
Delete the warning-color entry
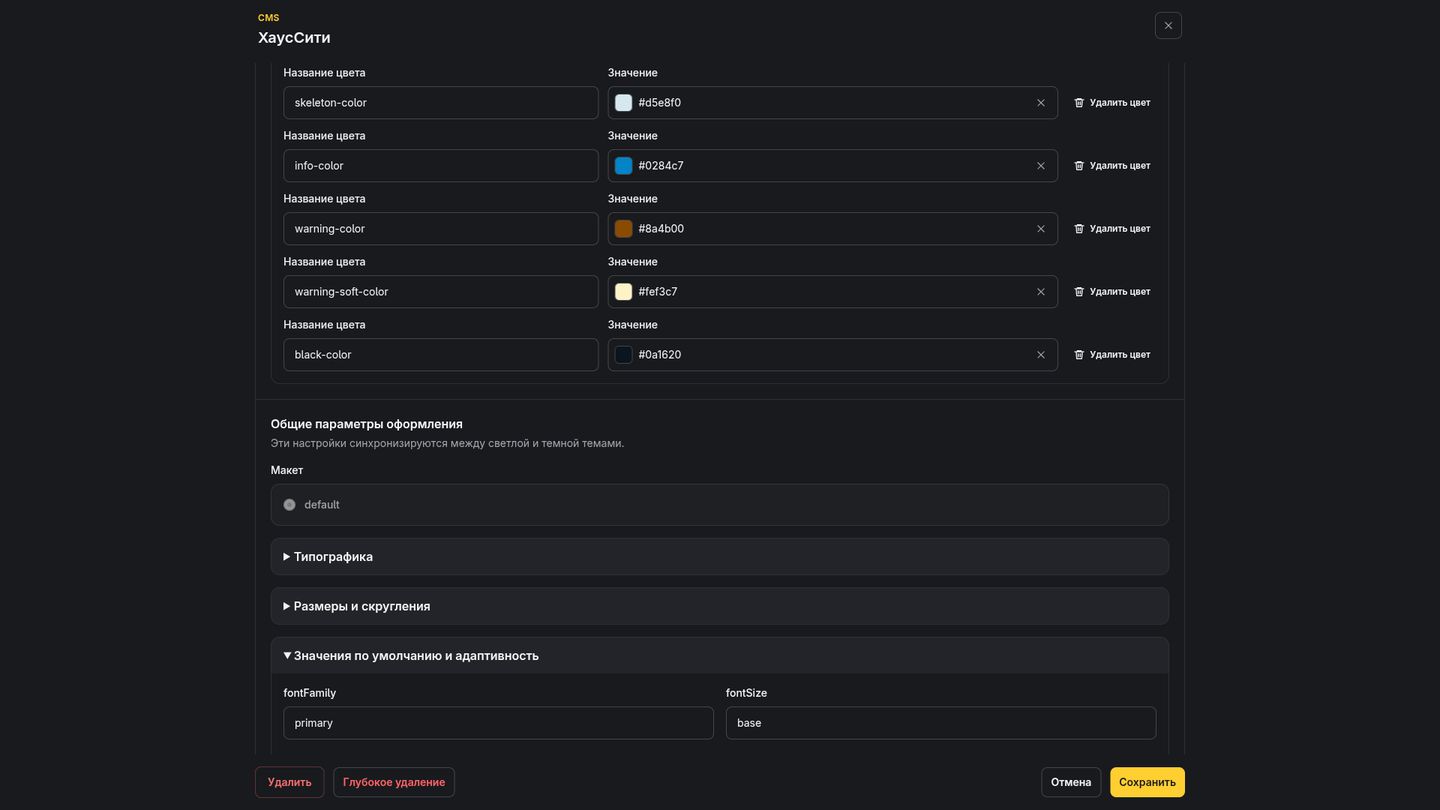click(1112, 229)
